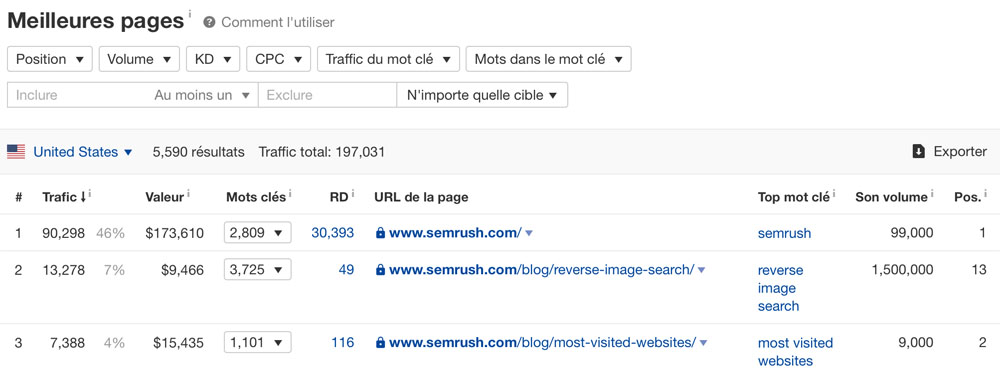Click info icon beside Son volume header
The width and height of the screenshot is (1000, 378).
(932, 193)
